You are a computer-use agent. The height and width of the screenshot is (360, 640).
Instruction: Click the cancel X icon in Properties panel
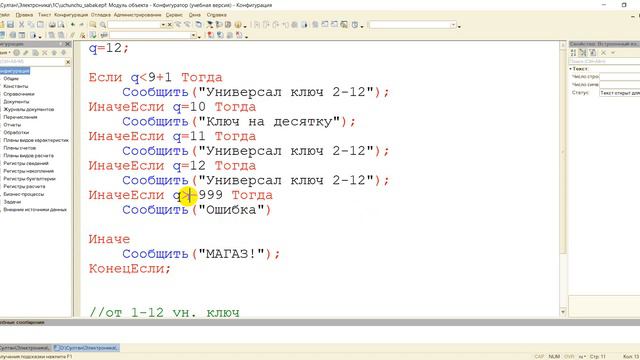(603, 53)
